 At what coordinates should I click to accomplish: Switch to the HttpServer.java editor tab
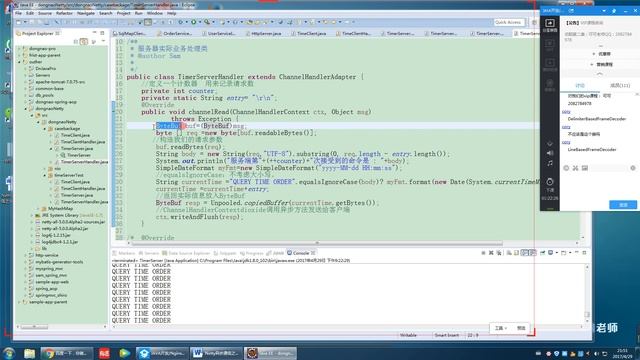tap(263, 33)
